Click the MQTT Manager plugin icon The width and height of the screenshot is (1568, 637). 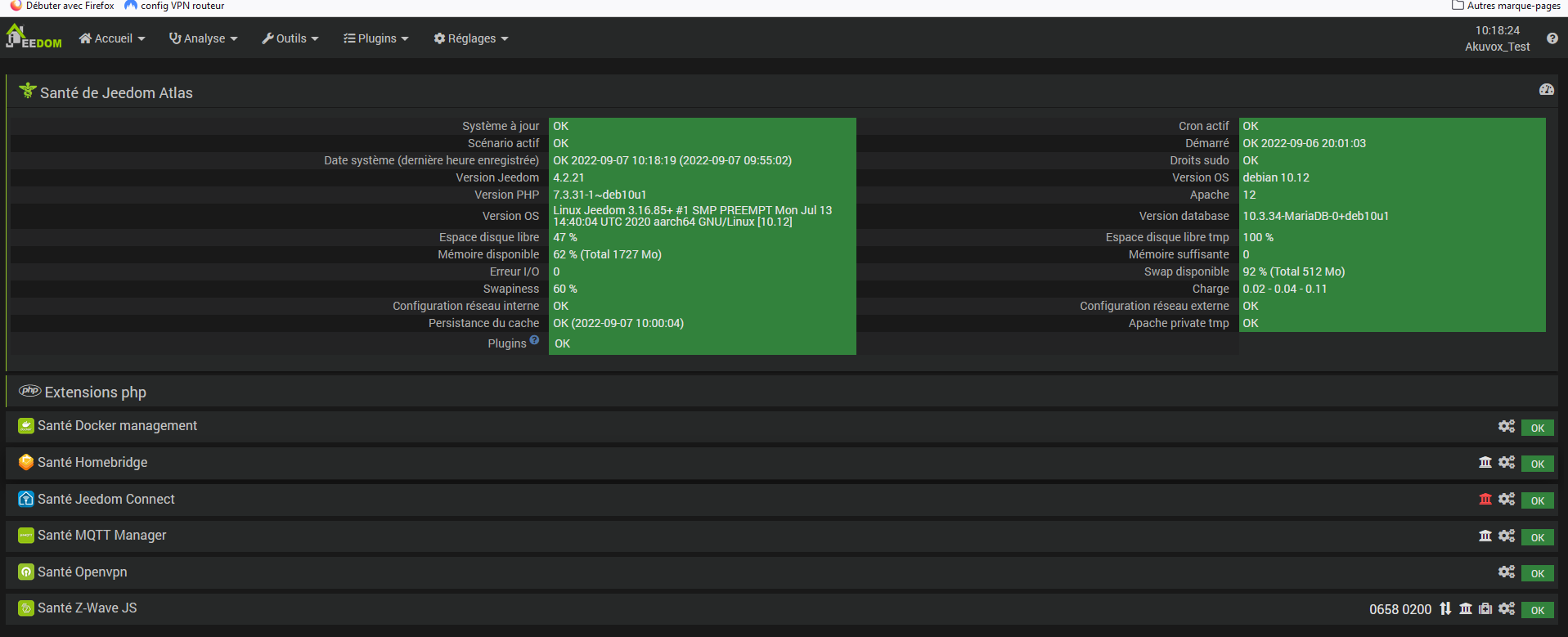point(26,536)
